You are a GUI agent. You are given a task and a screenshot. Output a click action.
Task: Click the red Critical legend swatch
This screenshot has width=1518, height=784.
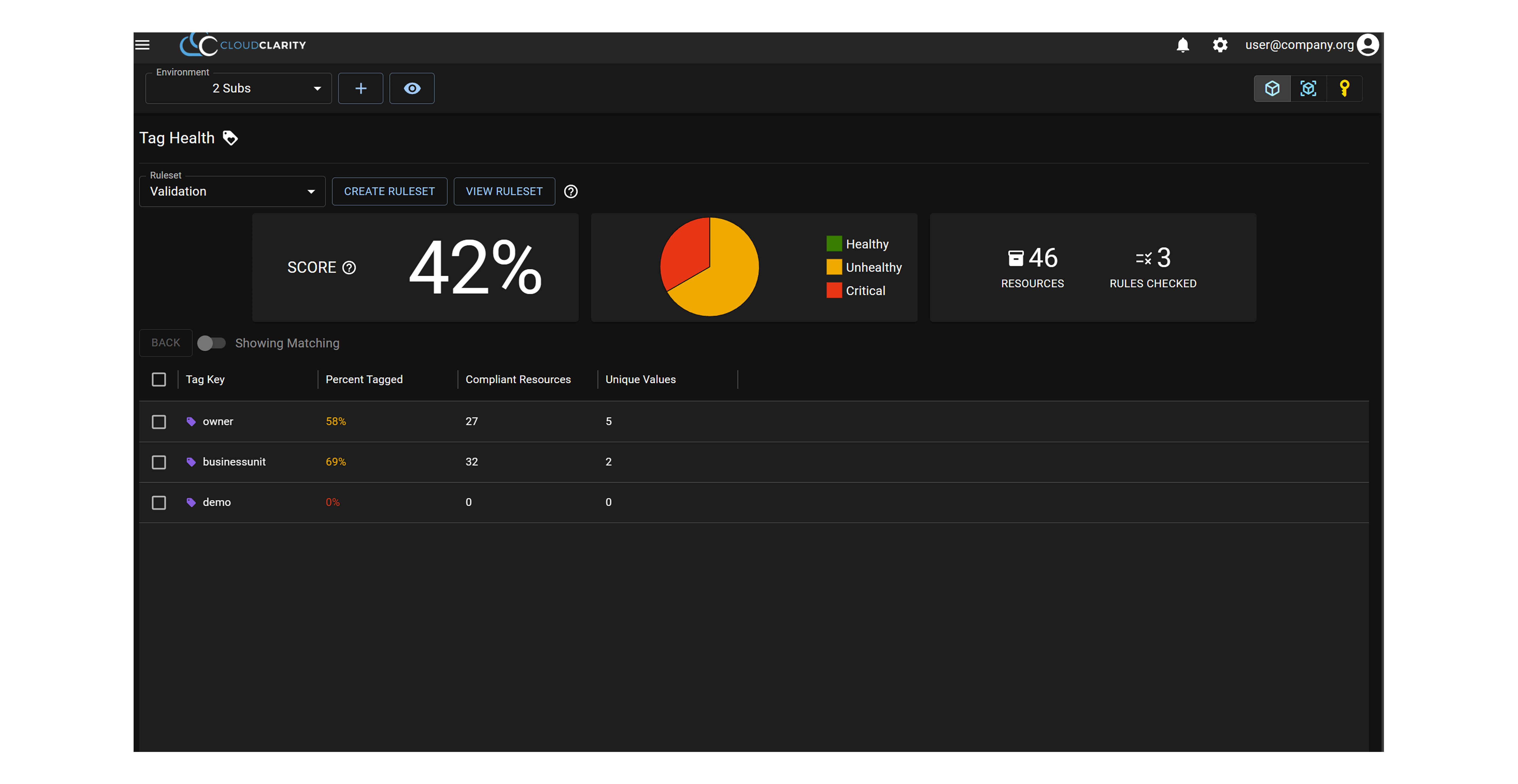pos(834,290)
